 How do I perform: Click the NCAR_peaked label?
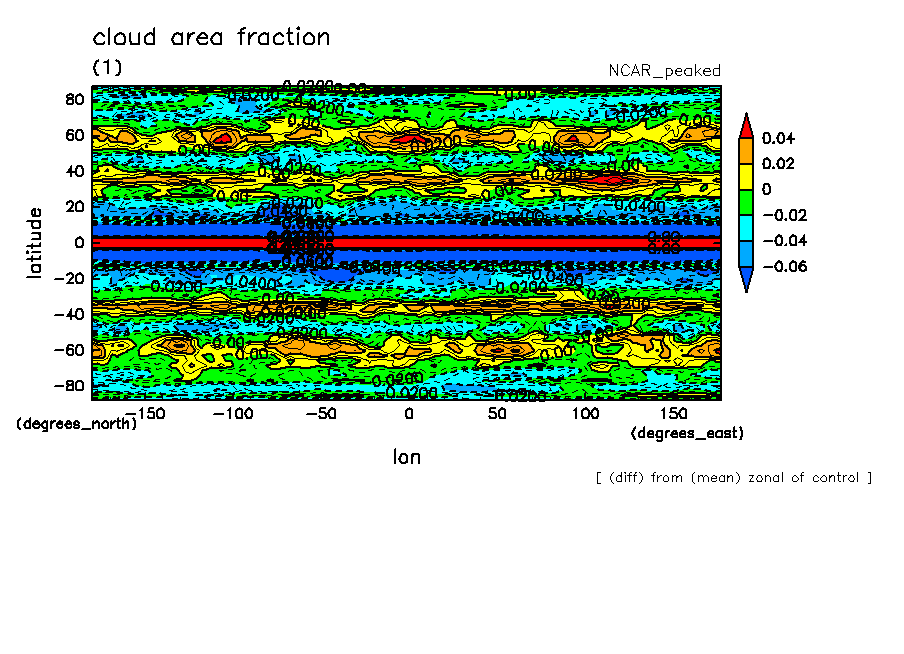664,71
